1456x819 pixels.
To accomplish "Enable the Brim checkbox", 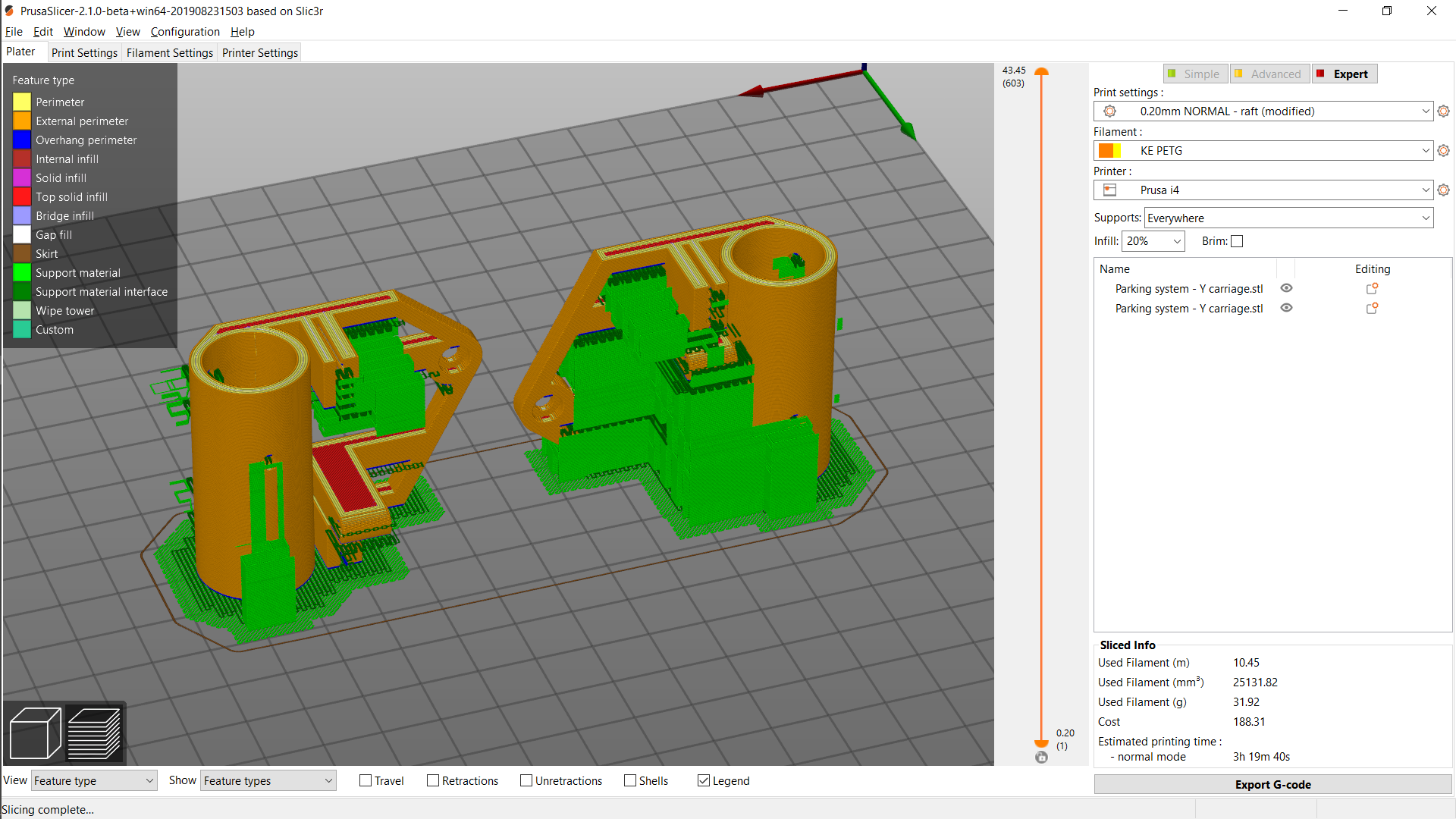I will tap(1237, 241).
